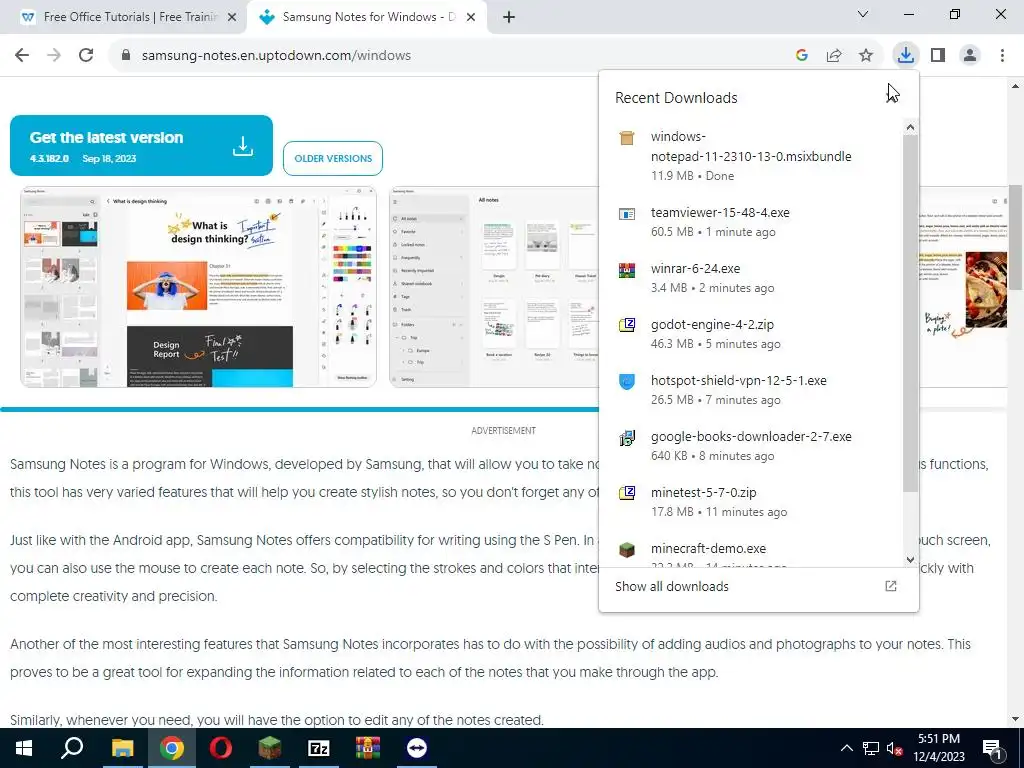The height and width of the screenshot is (768, 1024).
Task: Click the hotspot shield file icon
Action: pyautogui.click(x=627, y=381)
